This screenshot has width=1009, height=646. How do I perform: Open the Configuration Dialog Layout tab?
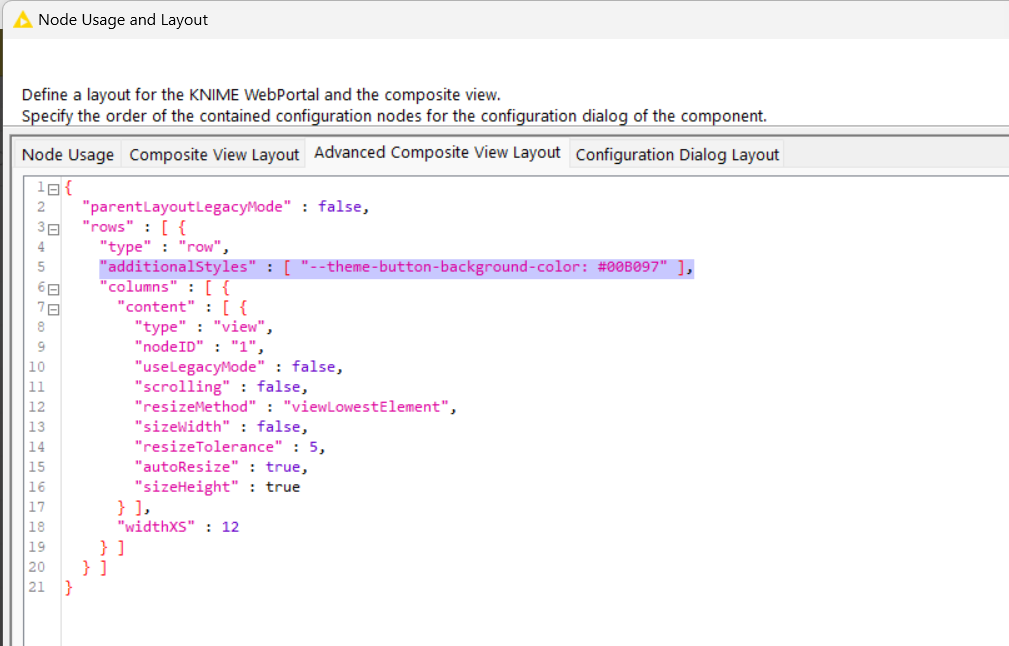tap(677, 154)
